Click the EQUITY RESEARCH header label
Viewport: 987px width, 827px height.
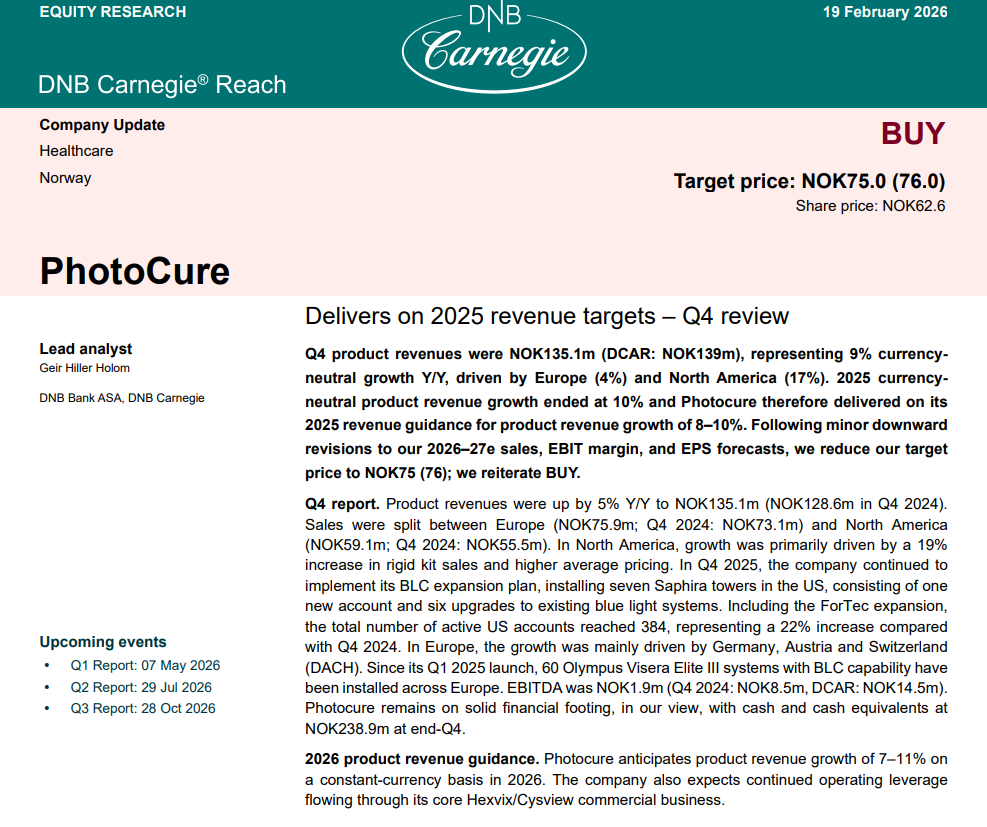click(113, 12)
